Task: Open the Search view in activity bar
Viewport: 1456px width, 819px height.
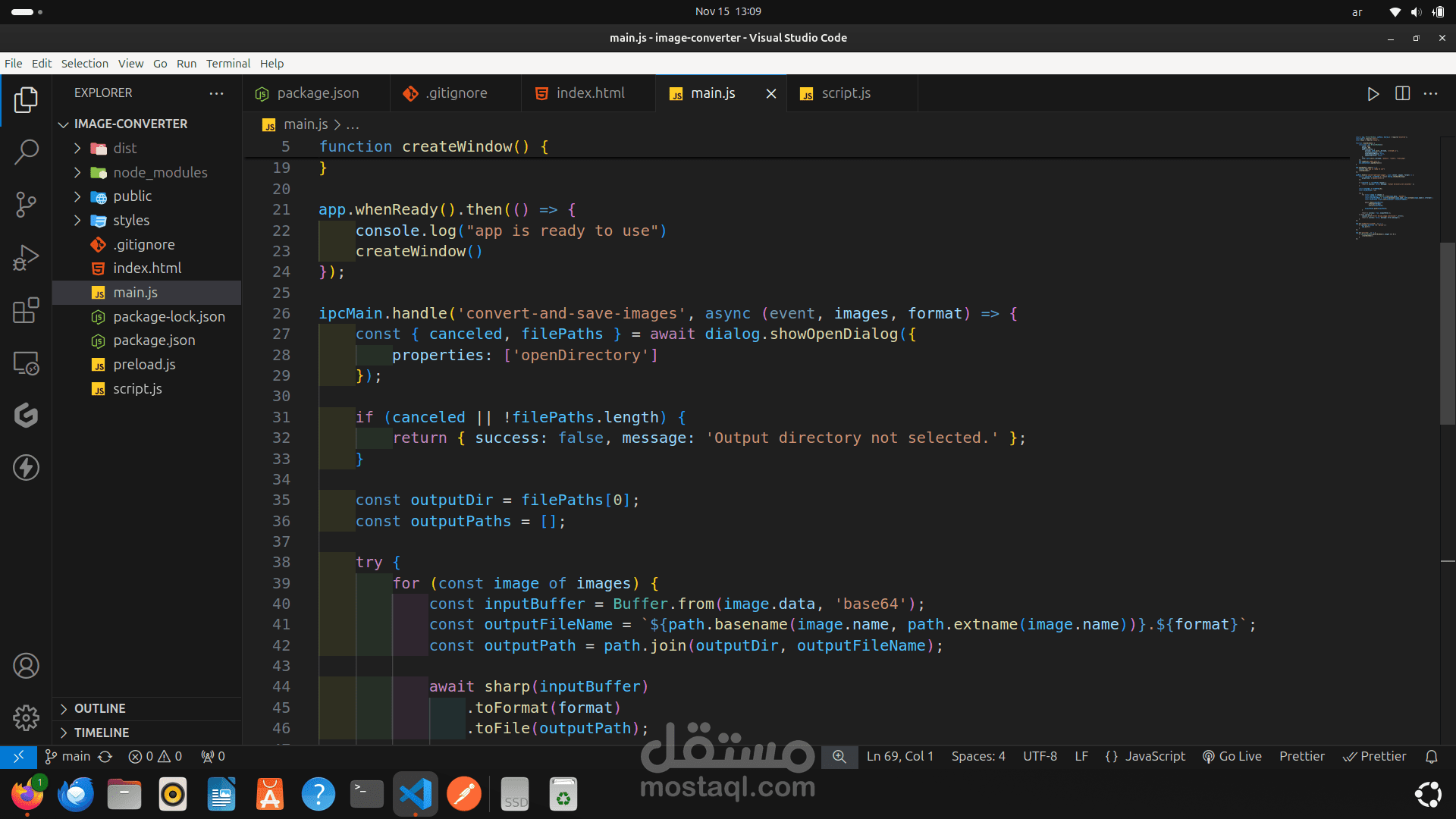Action: [x=26, y=152]
